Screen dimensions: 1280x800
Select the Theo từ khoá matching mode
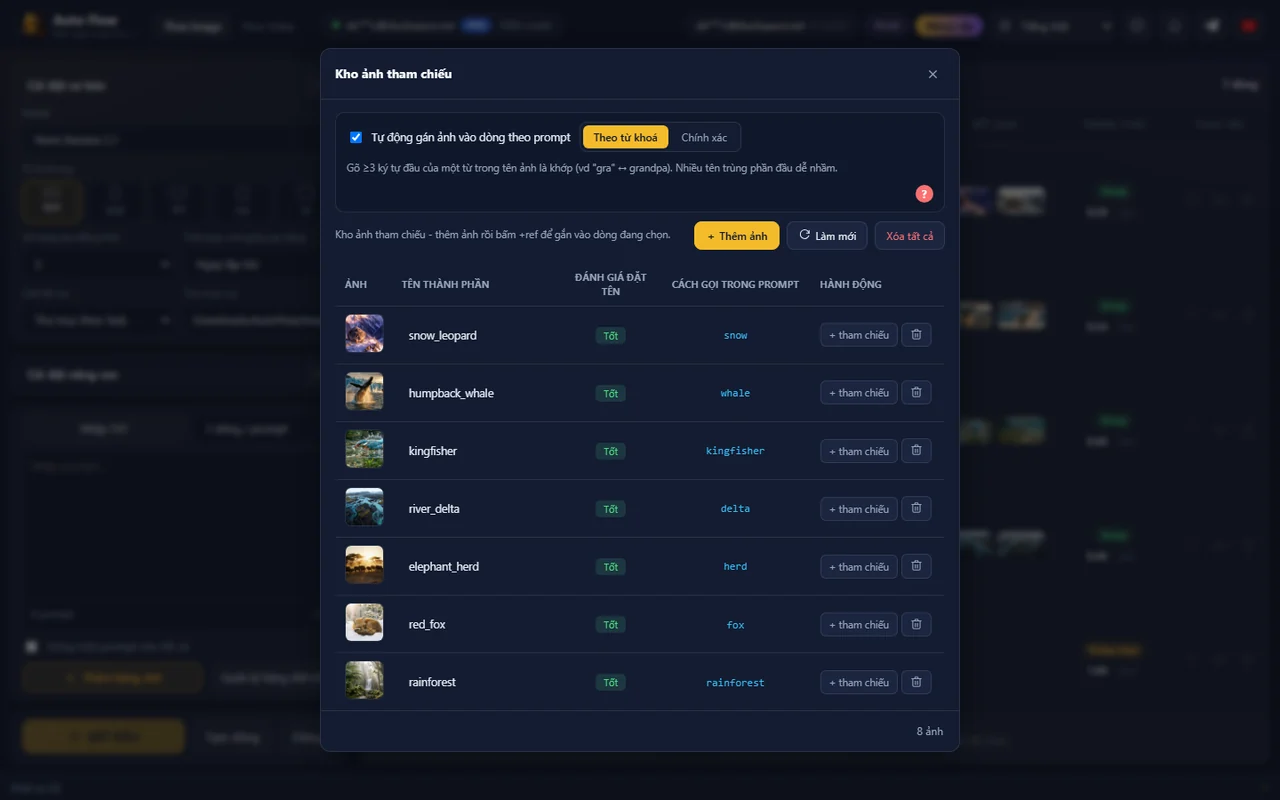pos(625,137)
